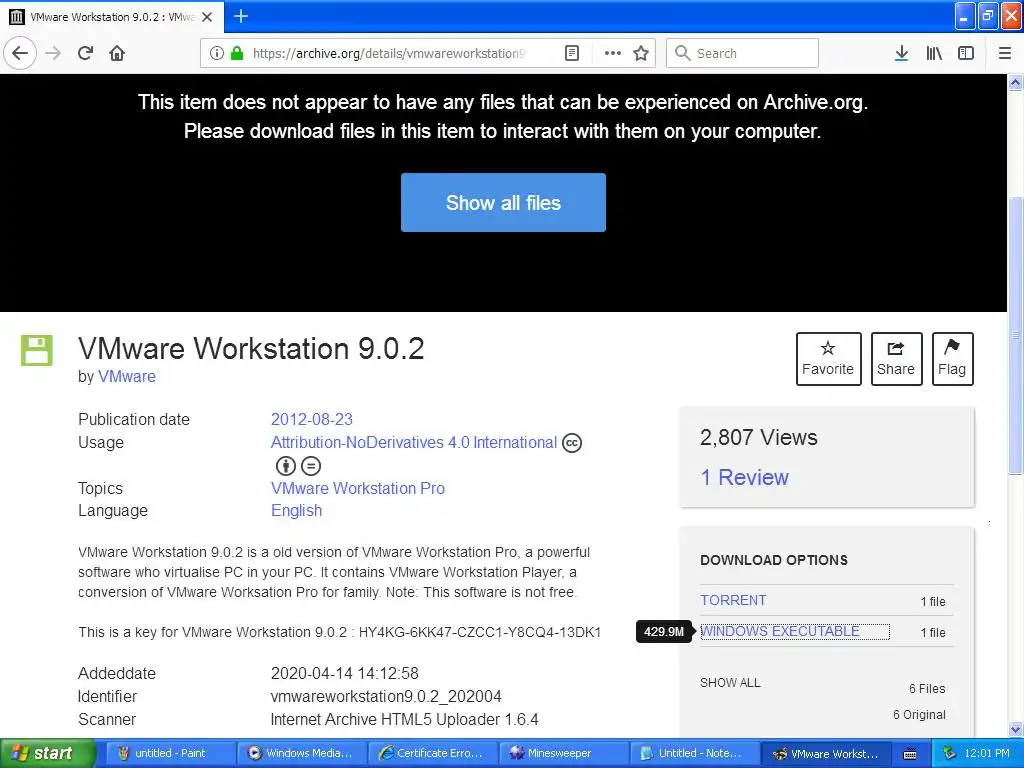Viewport: 1024px width, 768px height.
Task: Add item to favorites with Favorite button
Action: point(828,359)
